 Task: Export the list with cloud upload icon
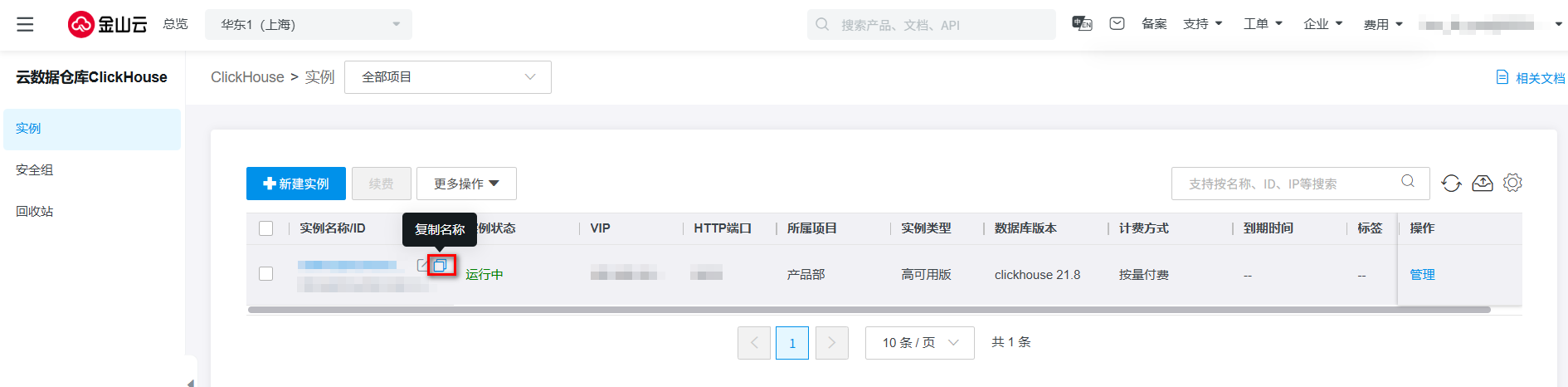click(x=1483, y=183)
